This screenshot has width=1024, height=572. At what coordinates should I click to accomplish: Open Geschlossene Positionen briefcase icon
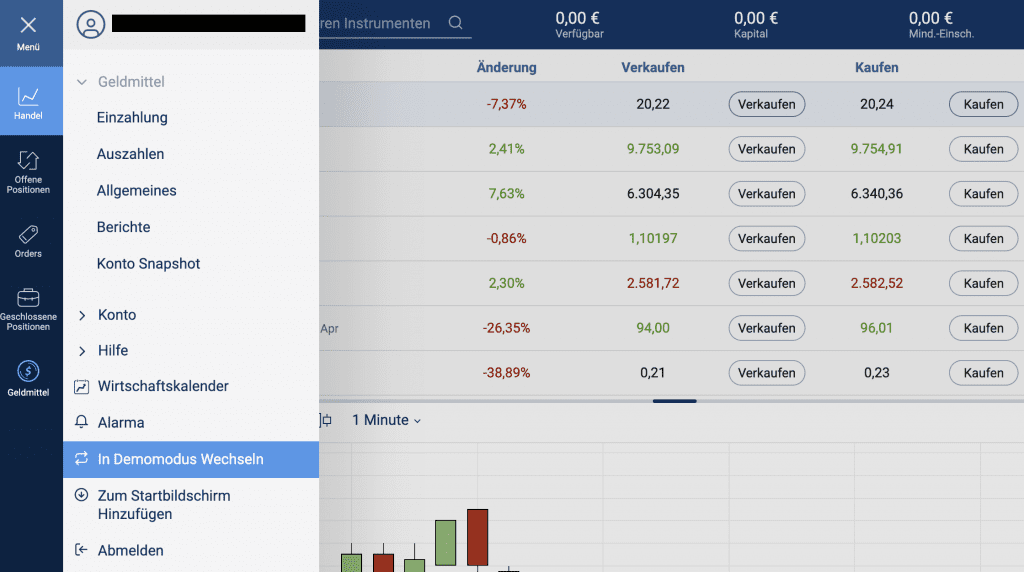[x=29, y=298]
